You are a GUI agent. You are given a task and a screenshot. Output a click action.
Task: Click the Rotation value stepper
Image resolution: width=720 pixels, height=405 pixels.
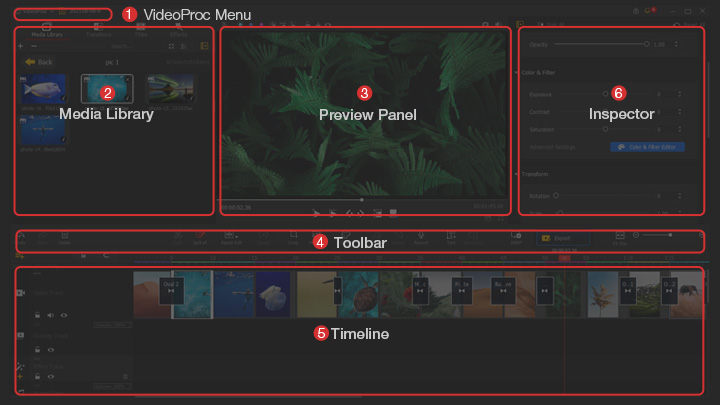pos(680,196)
